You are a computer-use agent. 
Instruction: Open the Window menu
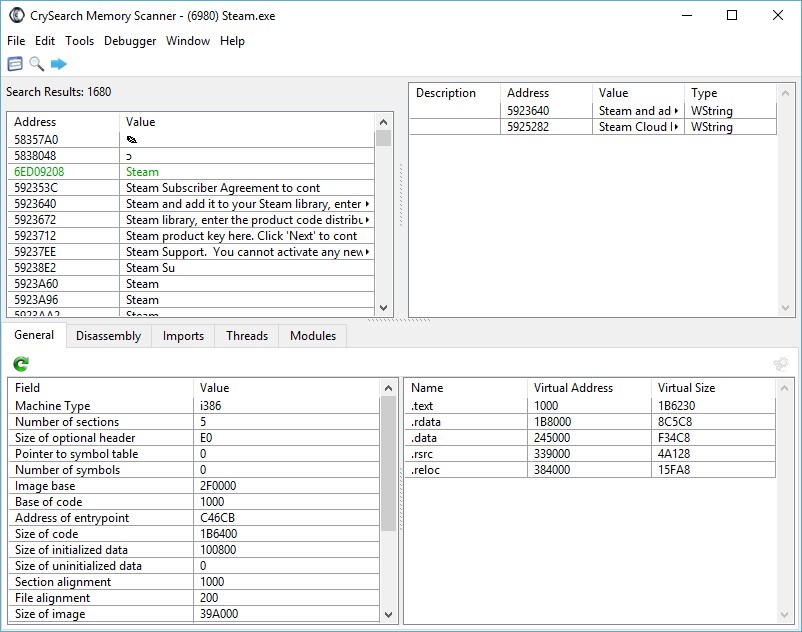188,41
